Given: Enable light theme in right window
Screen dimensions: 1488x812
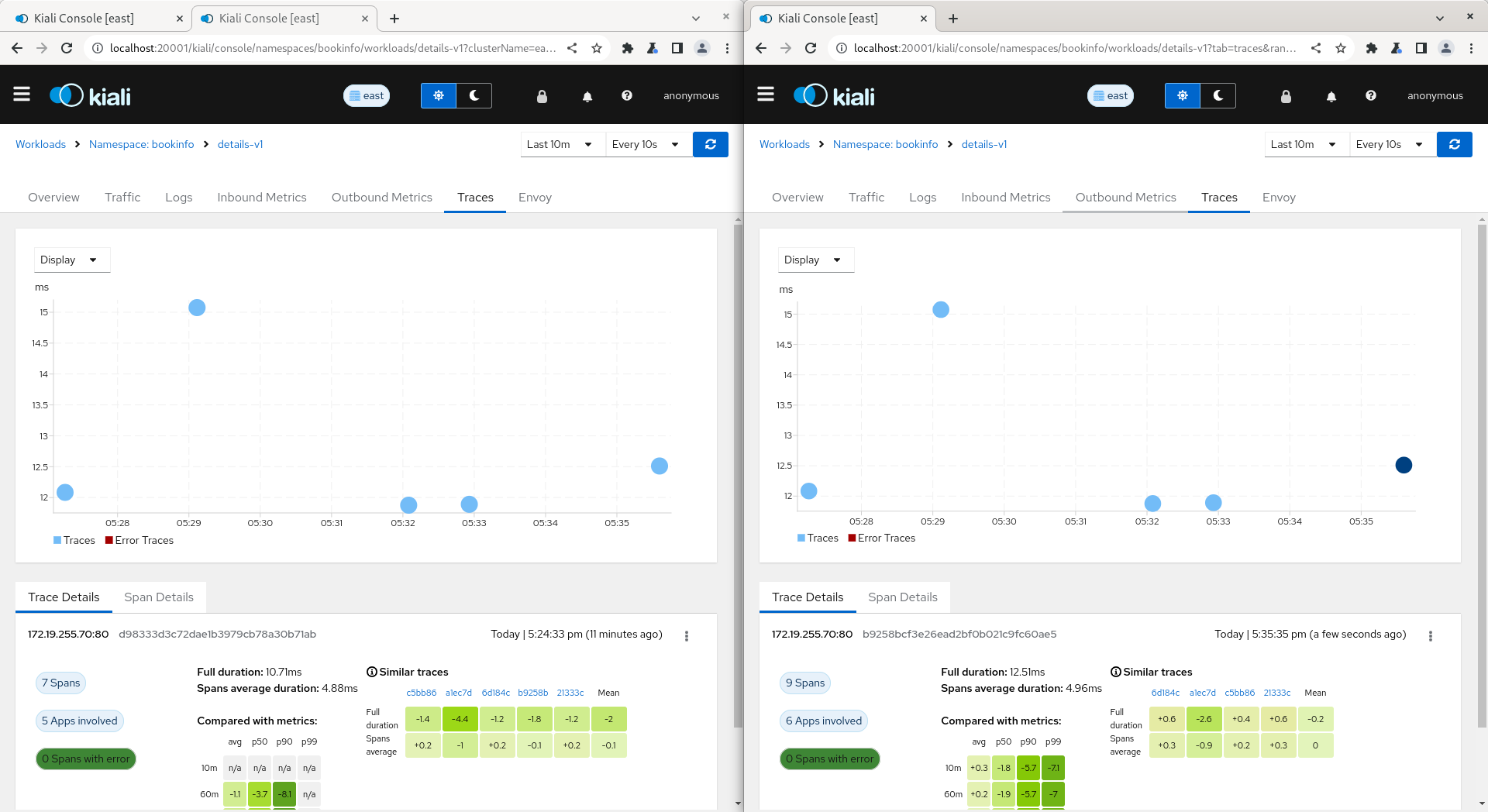Looking at the screenshot, I should (x=1181, y=95).
